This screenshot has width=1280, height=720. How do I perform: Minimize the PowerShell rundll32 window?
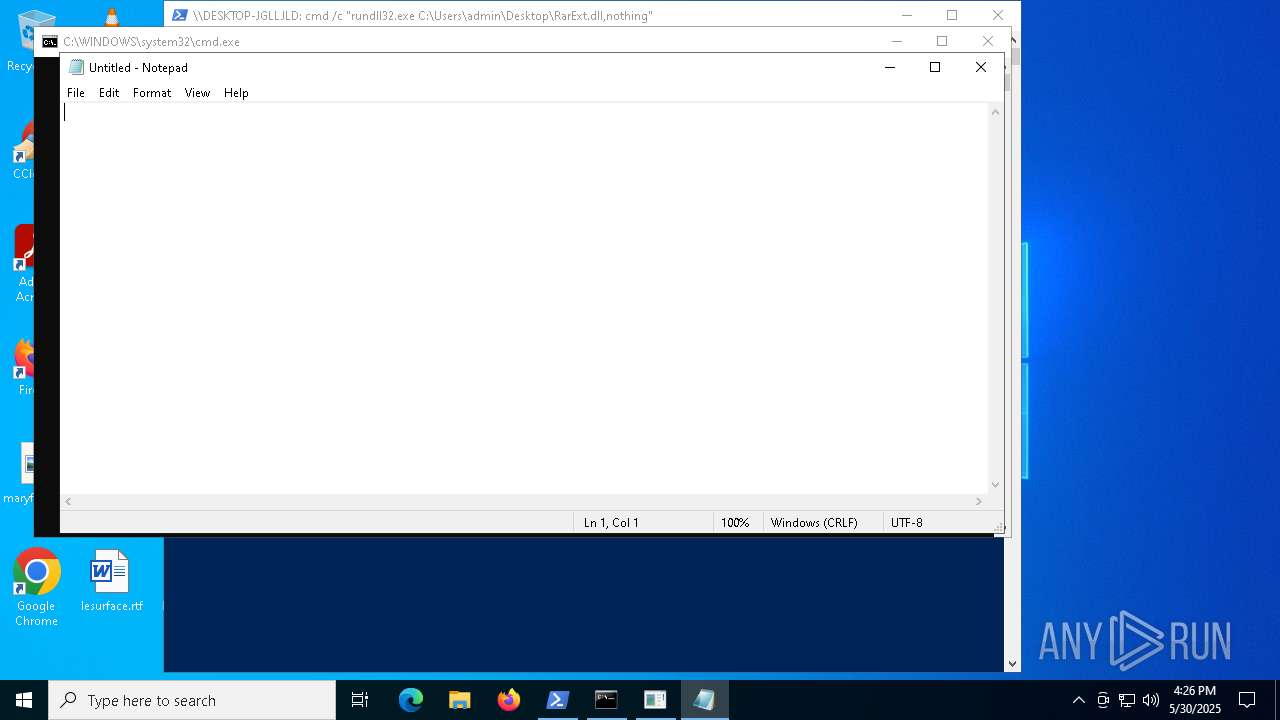pos(907,15)
